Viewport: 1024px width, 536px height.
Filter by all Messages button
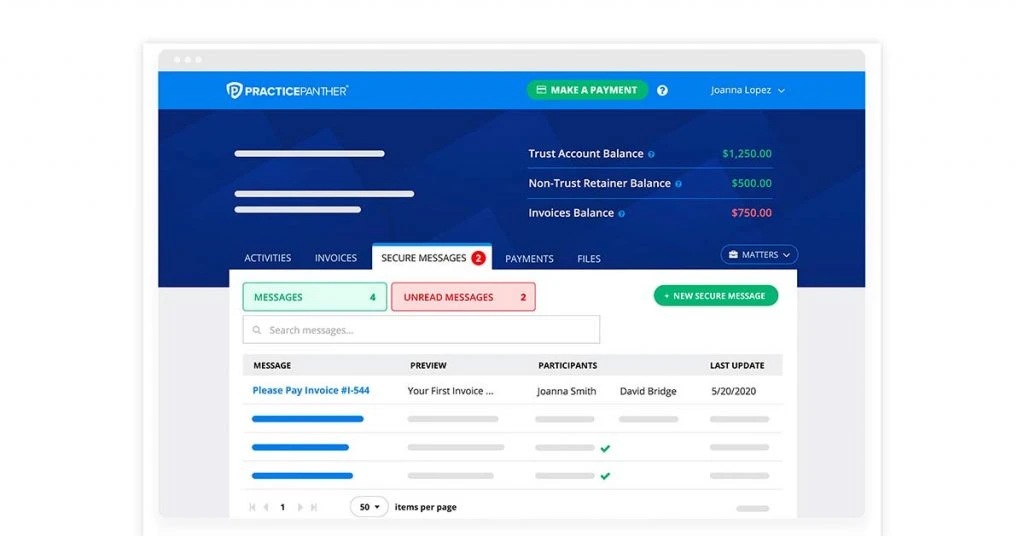[315, 297]
